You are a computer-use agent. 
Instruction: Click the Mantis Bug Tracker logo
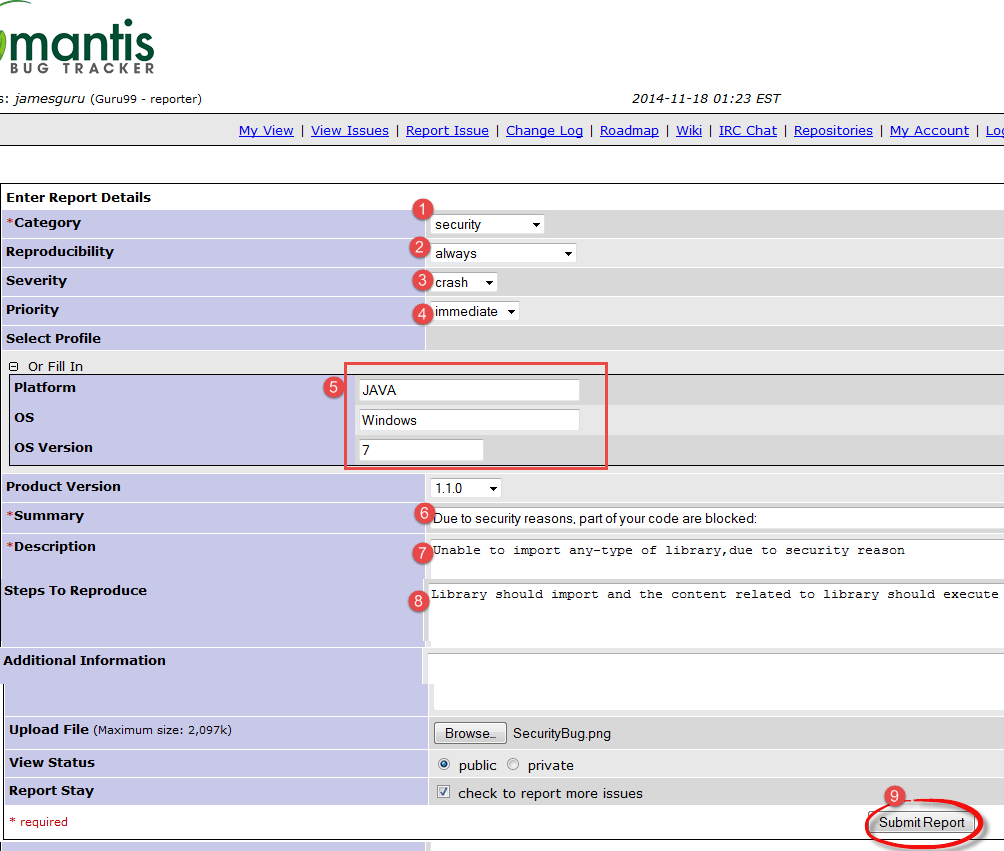click(x=78, y=45)
